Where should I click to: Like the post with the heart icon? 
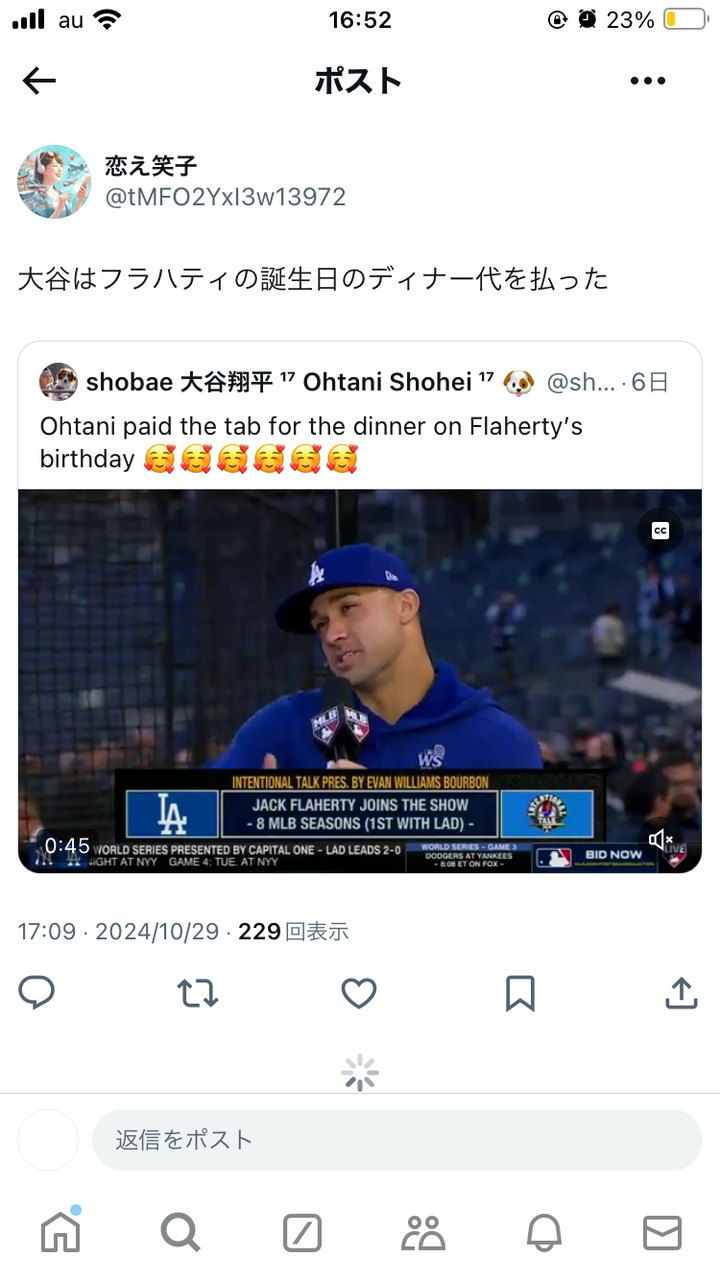click(x=359, y=993)
